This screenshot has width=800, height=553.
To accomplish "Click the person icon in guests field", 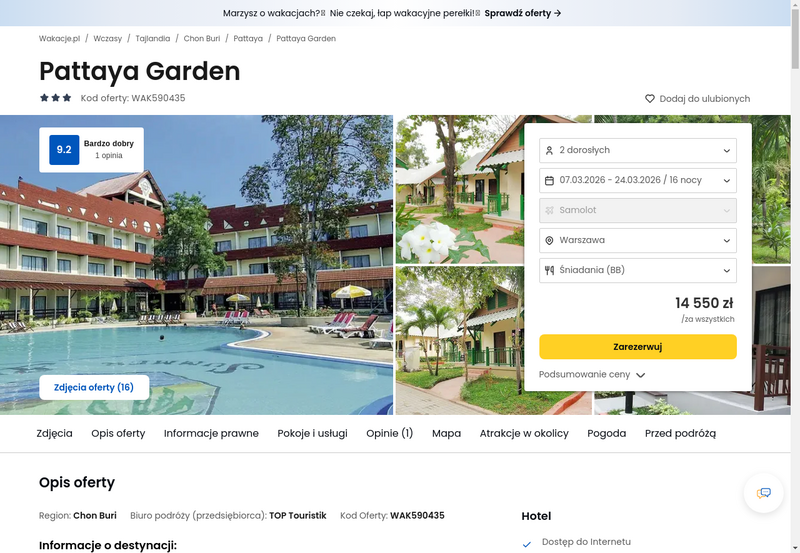I will [549, 150].
